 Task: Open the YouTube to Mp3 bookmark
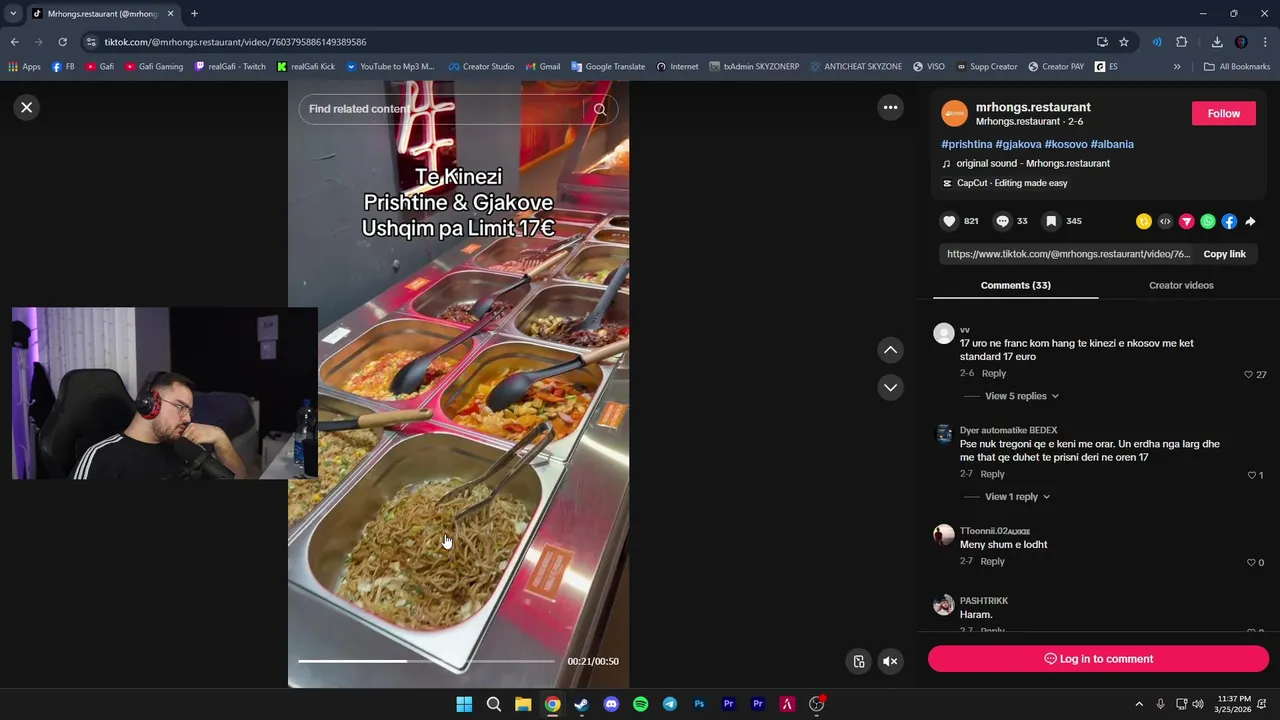coord(390,67)
